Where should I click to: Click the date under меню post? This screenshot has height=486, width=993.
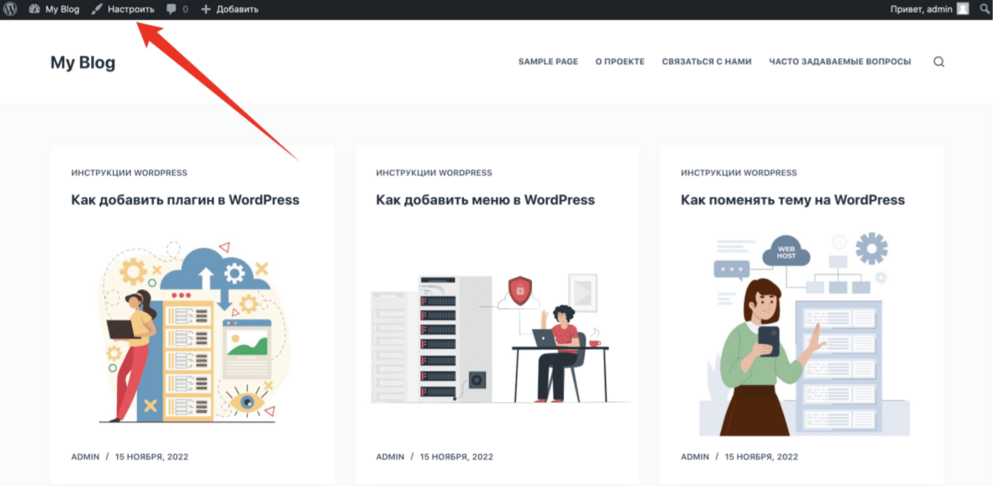pyautogui.click(x=457, y=457)
